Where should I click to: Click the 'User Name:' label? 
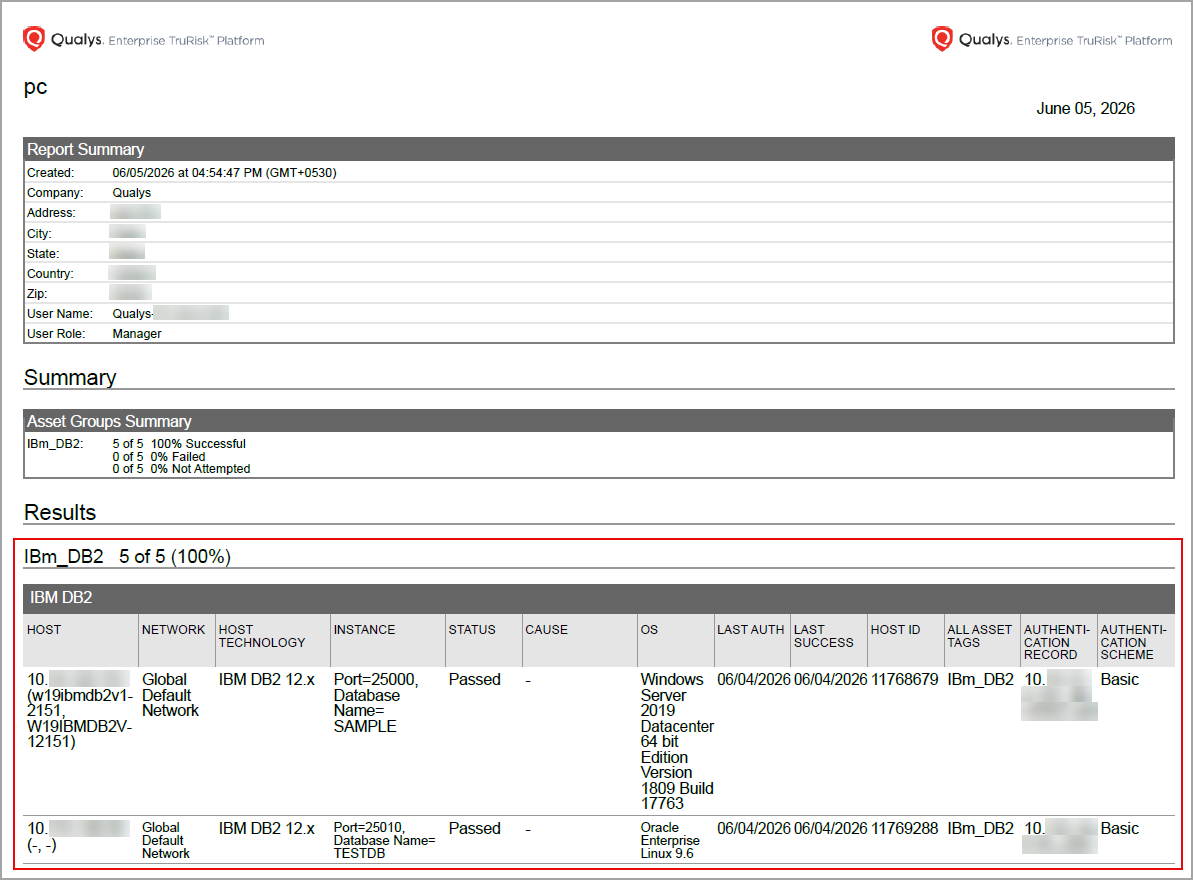[60, 313]
